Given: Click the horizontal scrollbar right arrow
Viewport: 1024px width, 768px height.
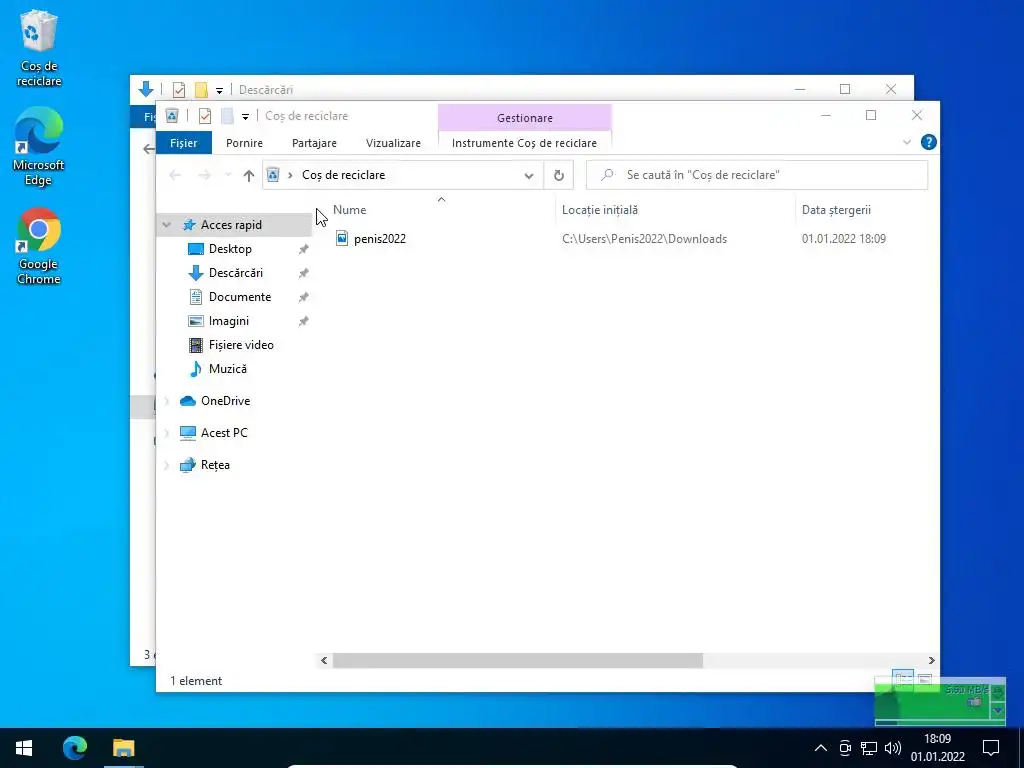Looking at the screenshot, I should tap(931, 661).
